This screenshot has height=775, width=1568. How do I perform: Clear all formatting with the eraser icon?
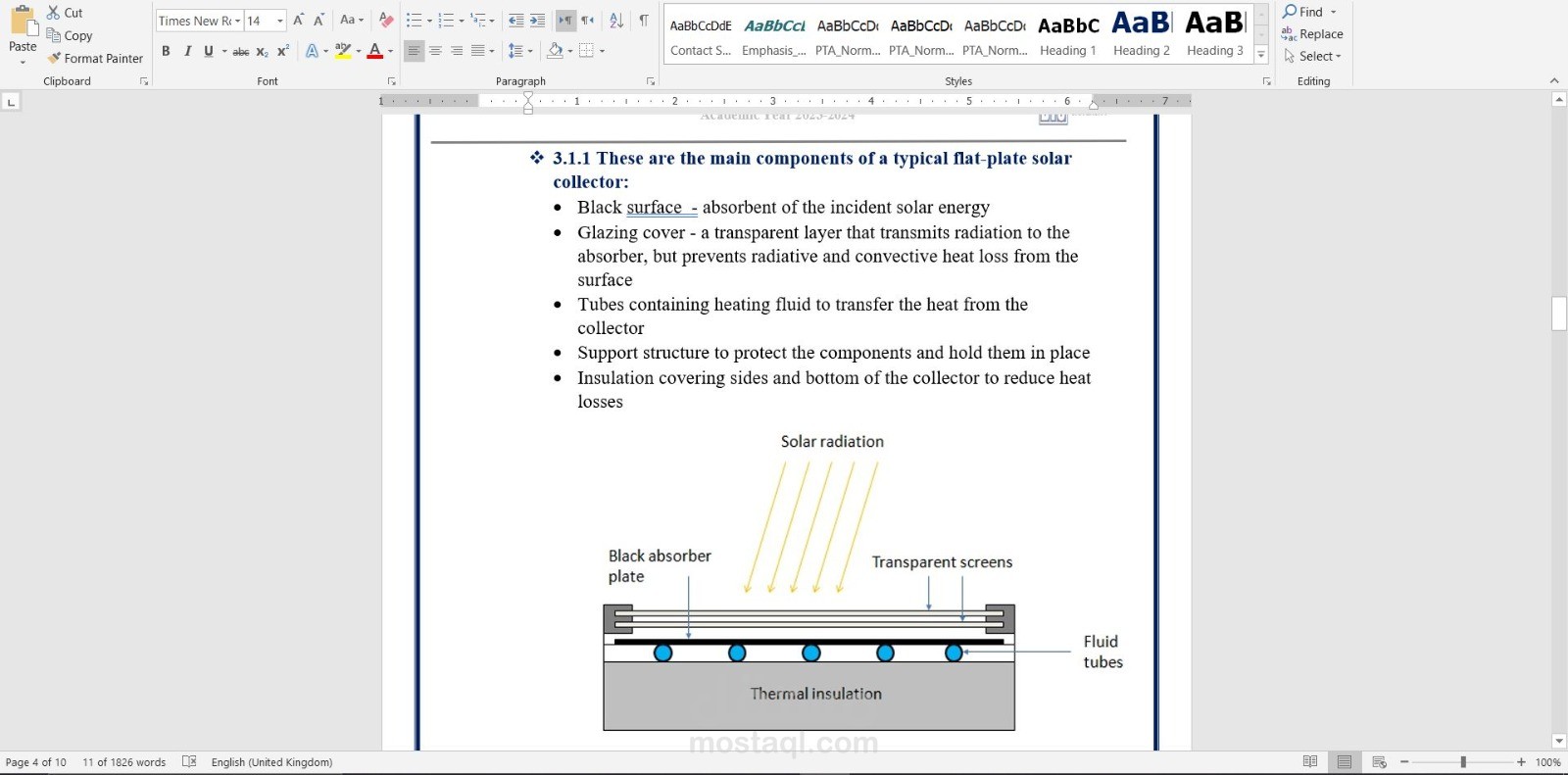coord(386,20)
